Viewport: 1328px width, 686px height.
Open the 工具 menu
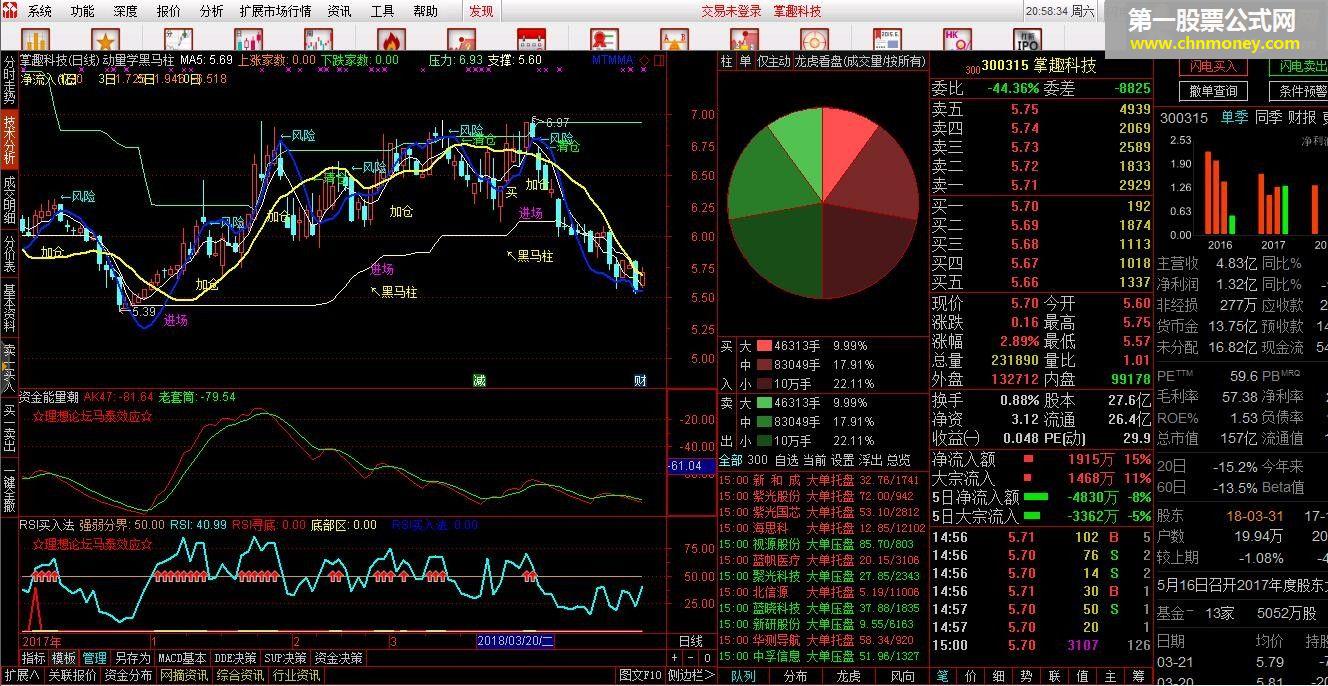382,11
